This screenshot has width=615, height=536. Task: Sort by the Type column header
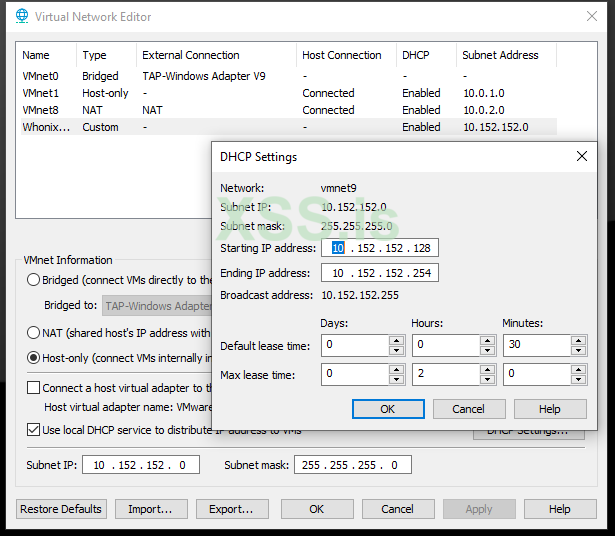click(x=106, y=55)
